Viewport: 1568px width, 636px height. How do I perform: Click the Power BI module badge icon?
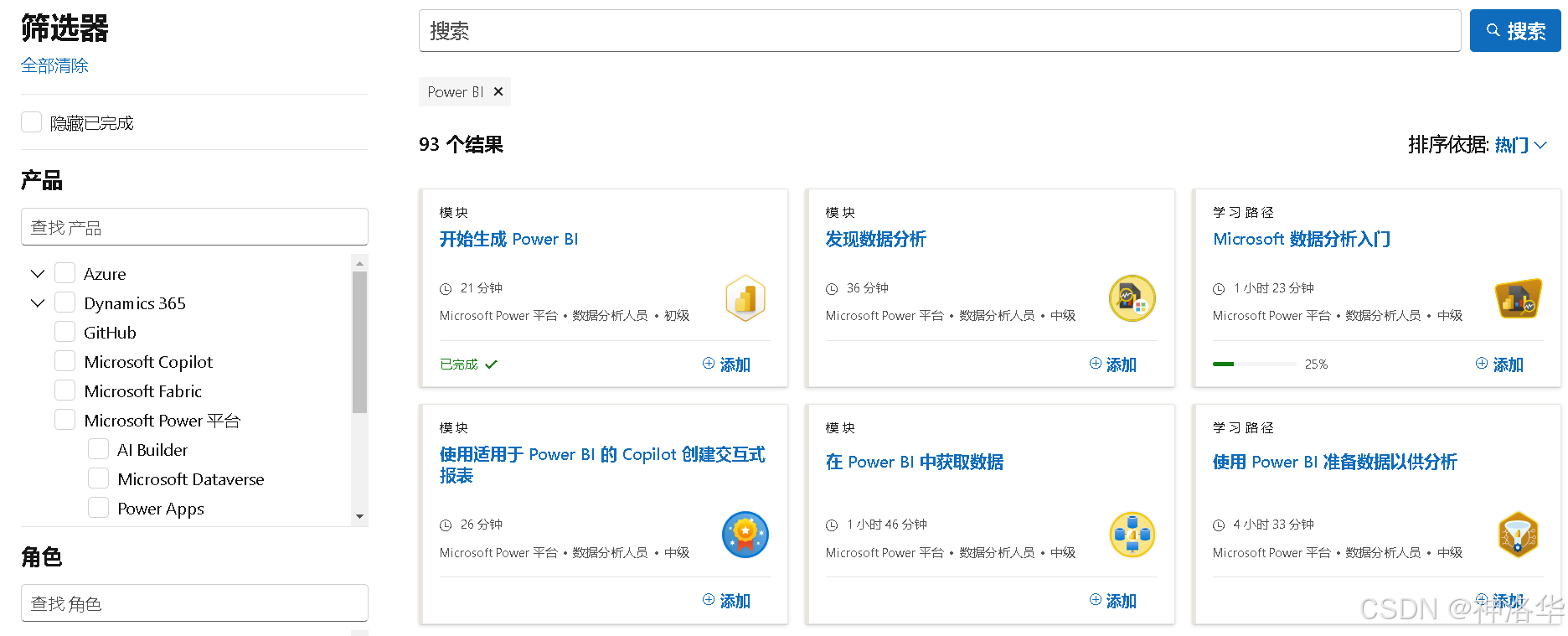[x=745, y=298]
